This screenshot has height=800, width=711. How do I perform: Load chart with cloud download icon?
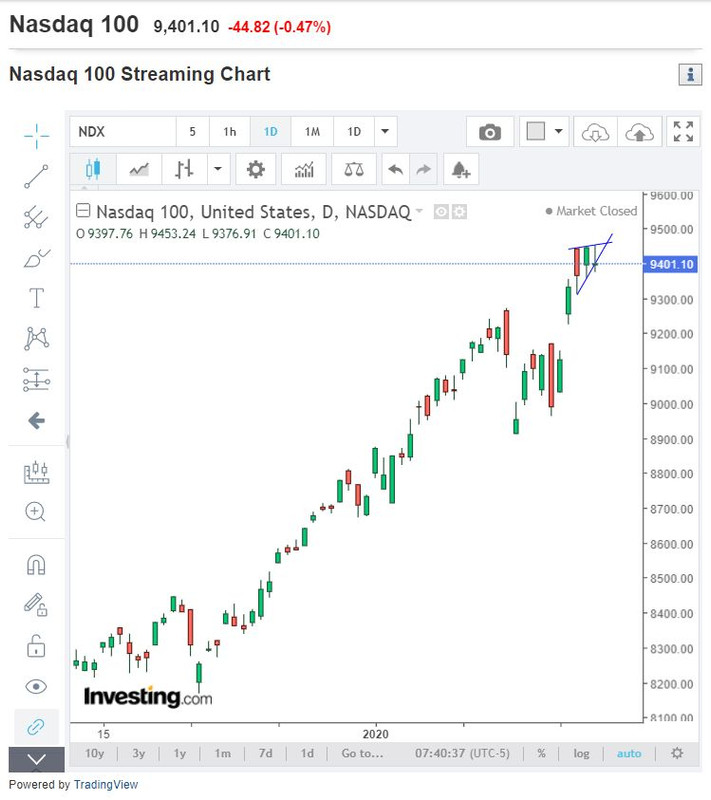click(x=595, y=132)
